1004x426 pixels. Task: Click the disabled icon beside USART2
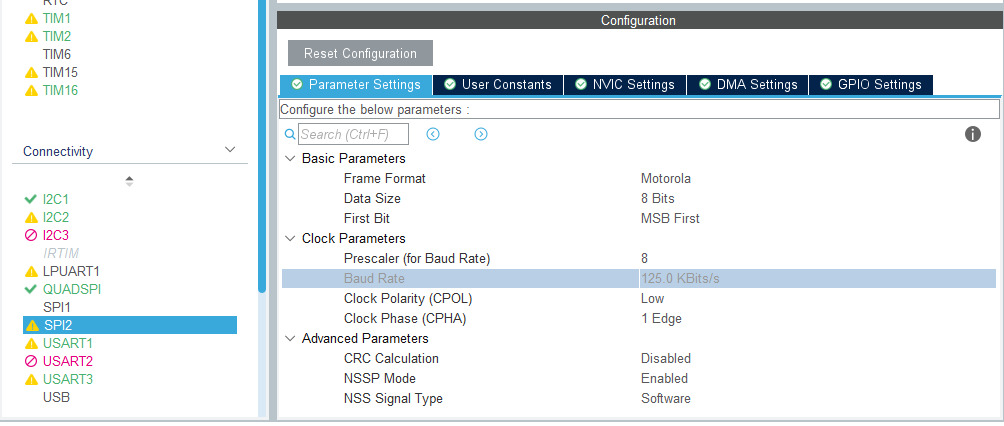[31, 361]
